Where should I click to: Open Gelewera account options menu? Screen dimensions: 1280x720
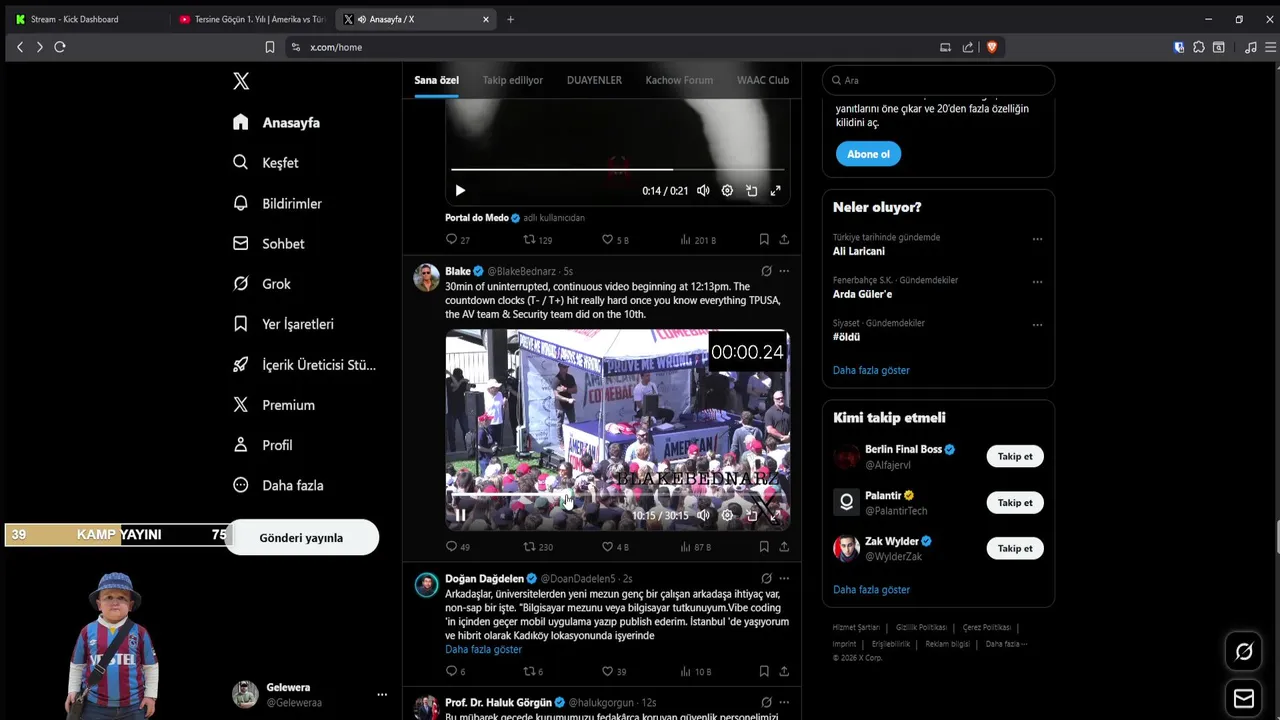[381, 694]
